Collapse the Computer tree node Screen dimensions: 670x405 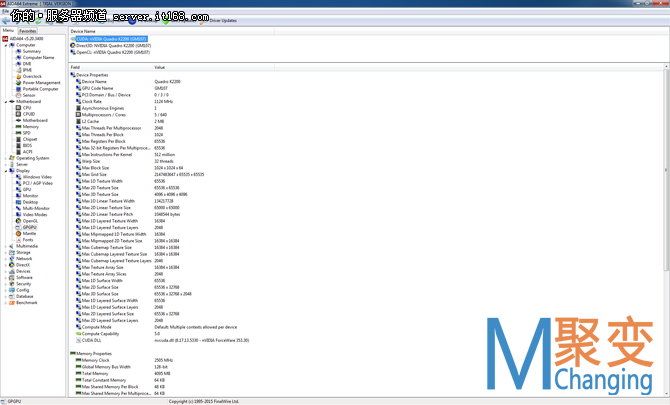click(6, 45)
